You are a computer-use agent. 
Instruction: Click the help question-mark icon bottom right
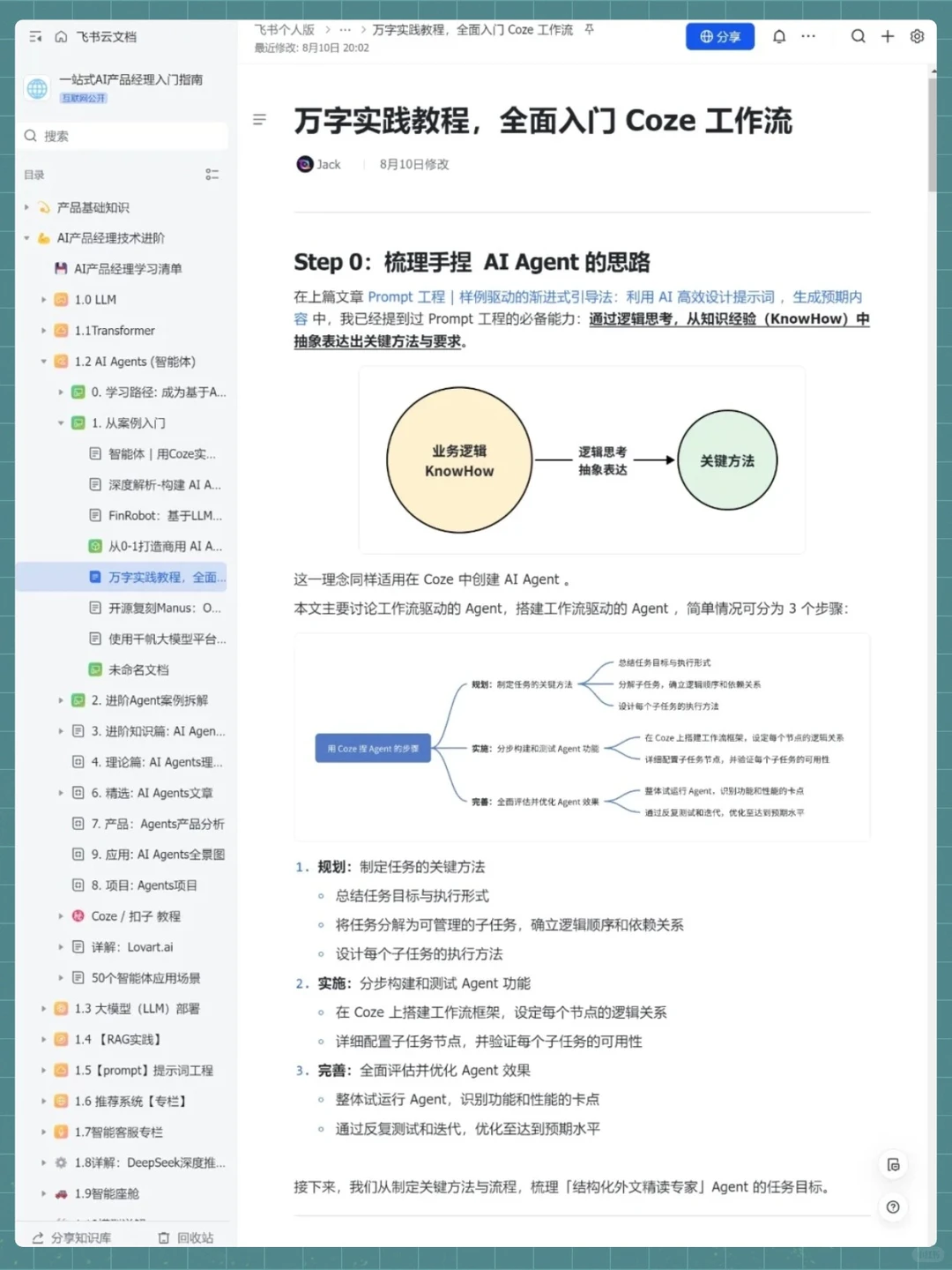pyautogui.click(x=893, y=1207)
